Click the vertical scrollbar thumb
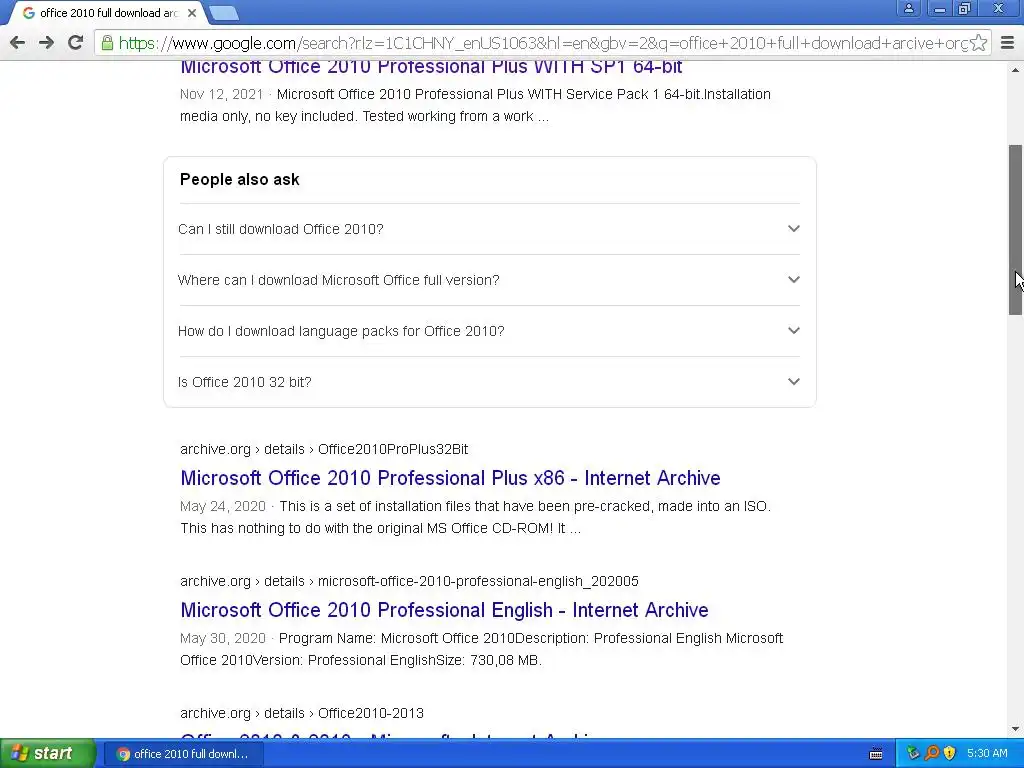The height and width of the screenshot is (768, 1024). coord(1016,230)
